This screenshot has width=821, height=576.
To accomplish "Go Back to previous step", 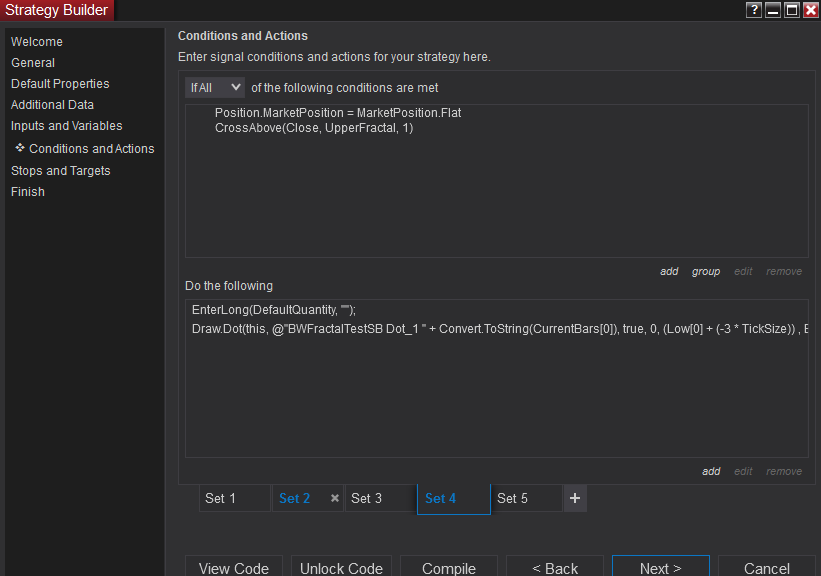I will pos(554,568).
